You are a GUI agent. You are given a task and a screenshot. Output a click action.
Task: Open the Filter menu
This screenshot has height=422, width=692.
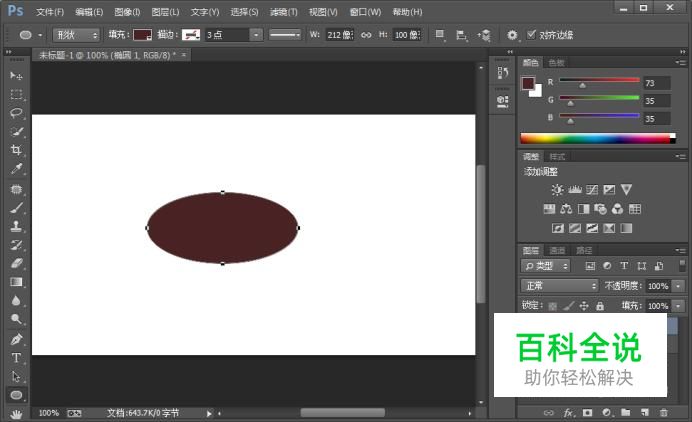point(283,12)
